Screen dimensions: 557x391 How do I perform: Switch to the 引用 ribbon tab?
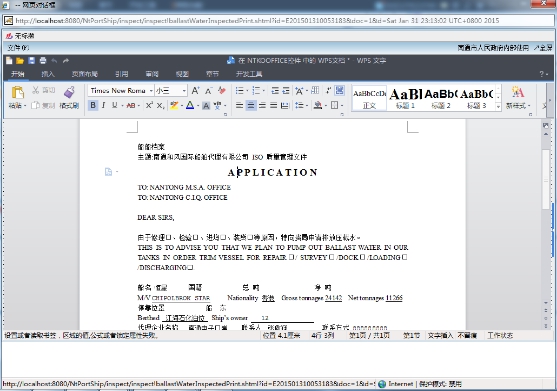(x=121, y=74)
